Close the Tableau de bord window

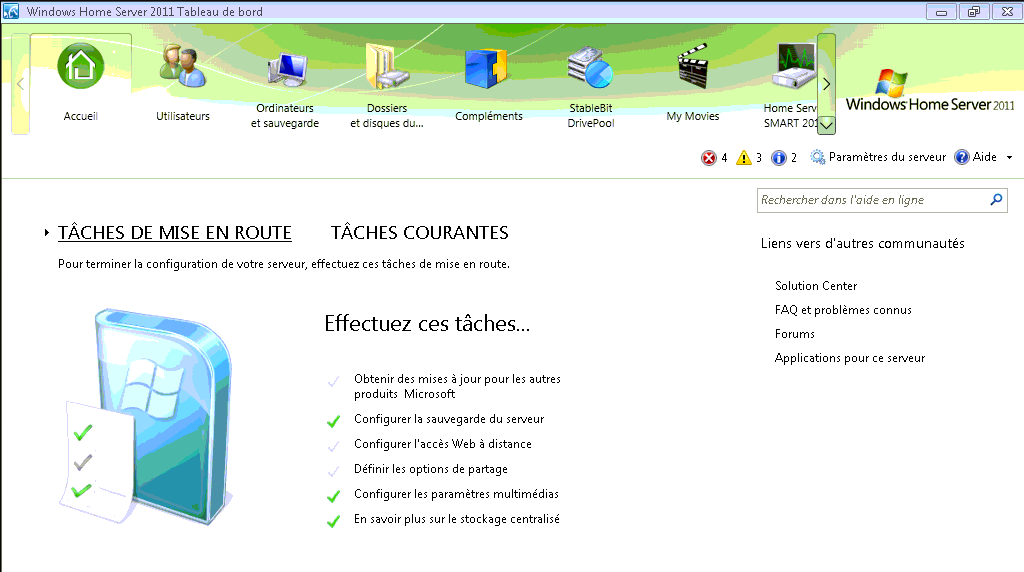click(1007, 11)
